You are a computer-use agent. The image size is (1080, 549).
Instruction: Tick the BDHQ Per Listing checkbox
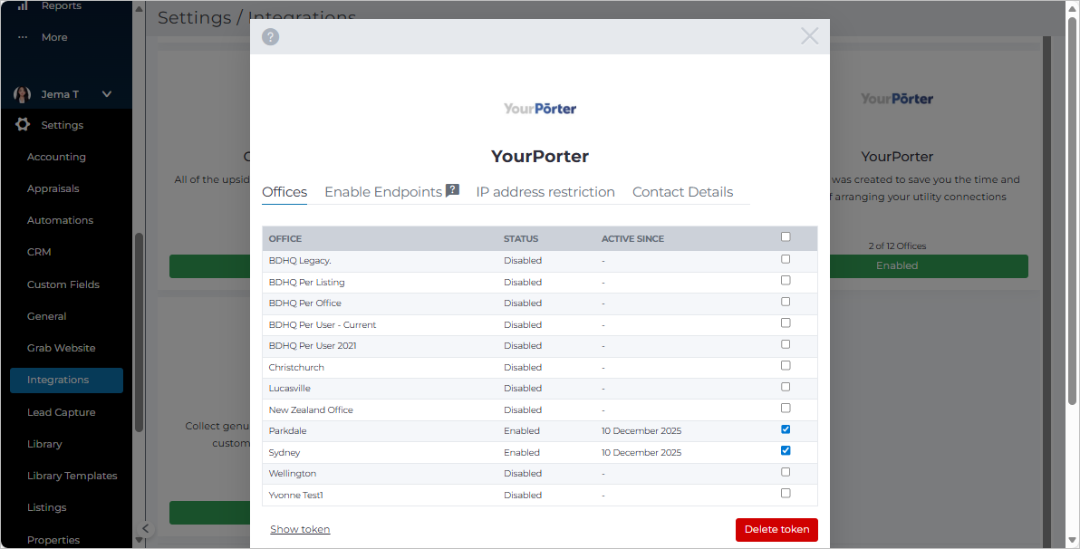786,280
